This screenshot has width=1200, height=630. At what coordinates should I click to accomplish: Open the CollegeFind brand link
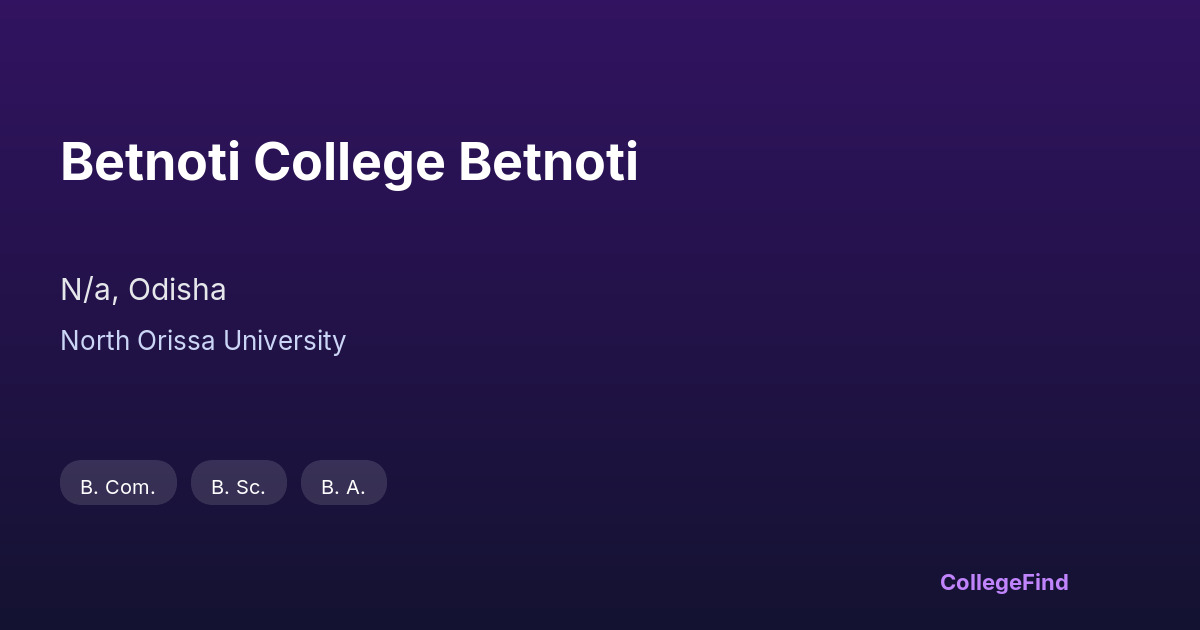coord(1003,582)
